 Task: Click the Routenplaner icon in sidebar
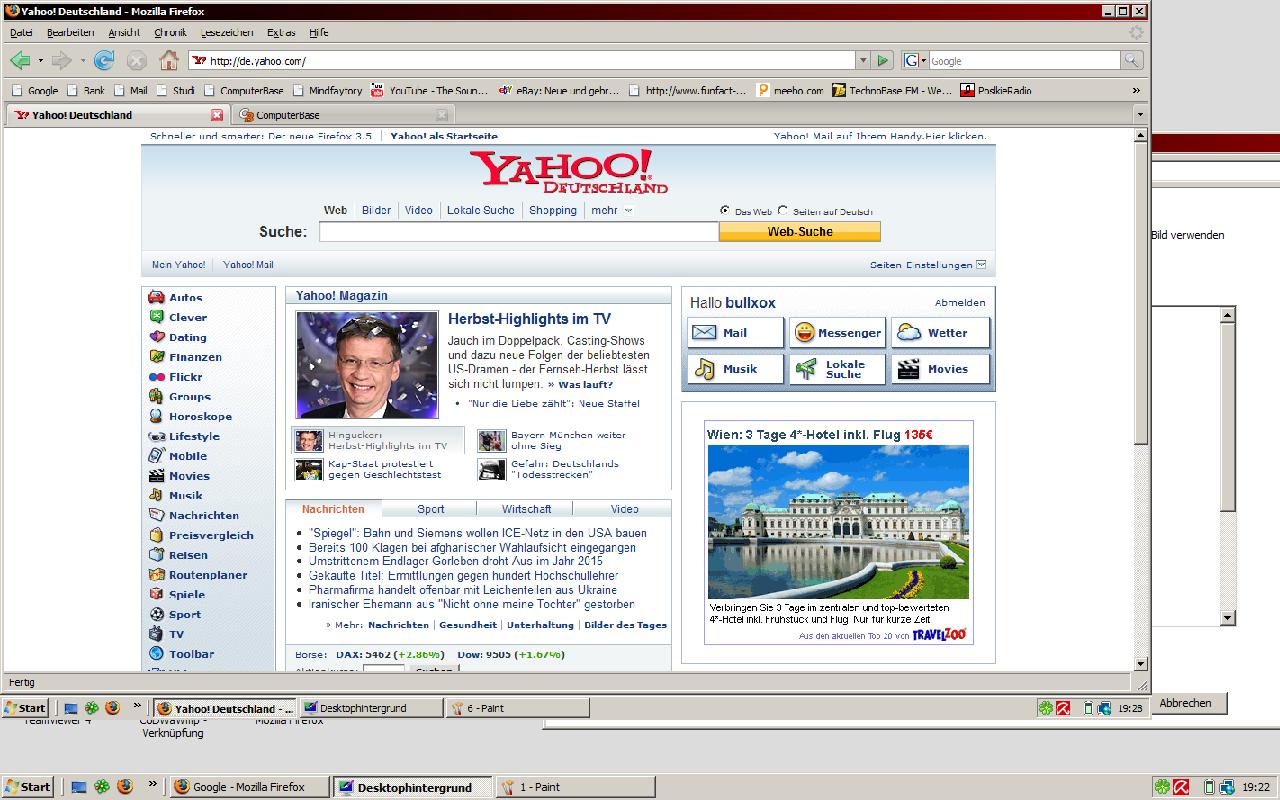[x=156, y=575]
